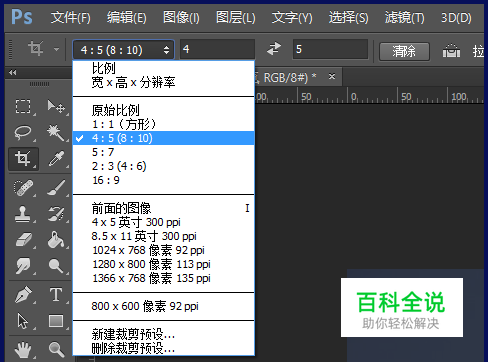Select the History Brush tool
Image resolution: width=488 pixels, height=362 pixels.
click(x=56, y=214)
